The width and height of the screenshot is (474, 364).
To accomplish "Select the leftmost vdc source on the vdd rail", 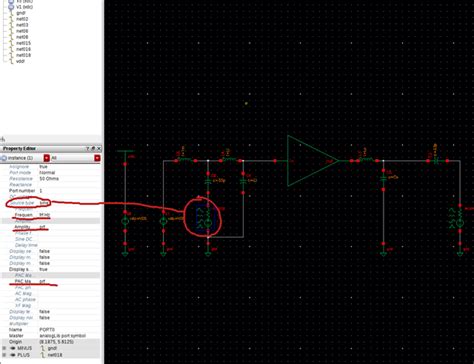I will [x=125, y=221].
